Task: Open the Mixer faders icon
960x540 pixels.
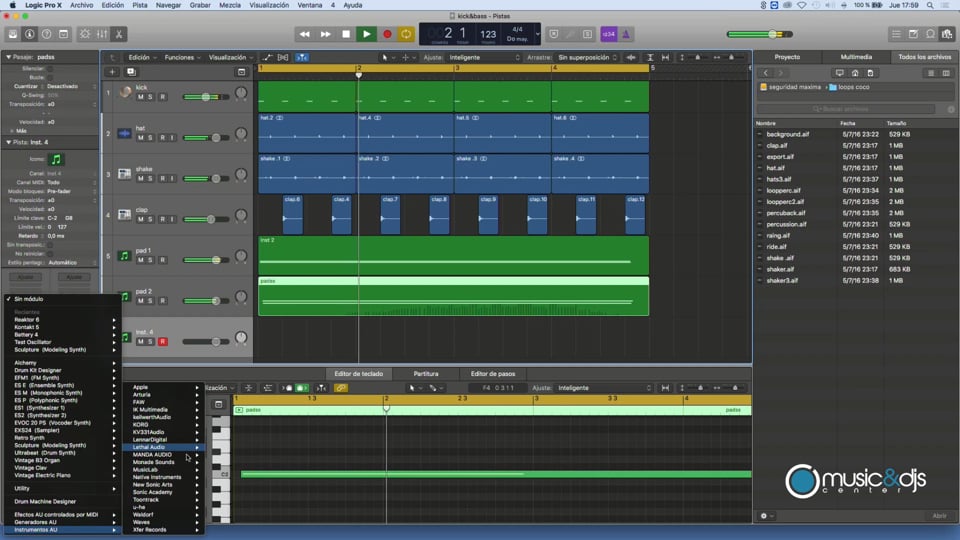Action: tap(102, 34)
